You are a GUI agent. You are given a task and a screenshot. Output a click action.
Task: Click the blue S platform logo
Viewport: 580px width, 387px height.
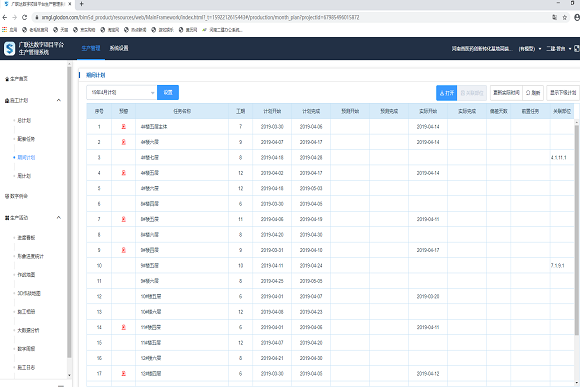tap(9, 48)
